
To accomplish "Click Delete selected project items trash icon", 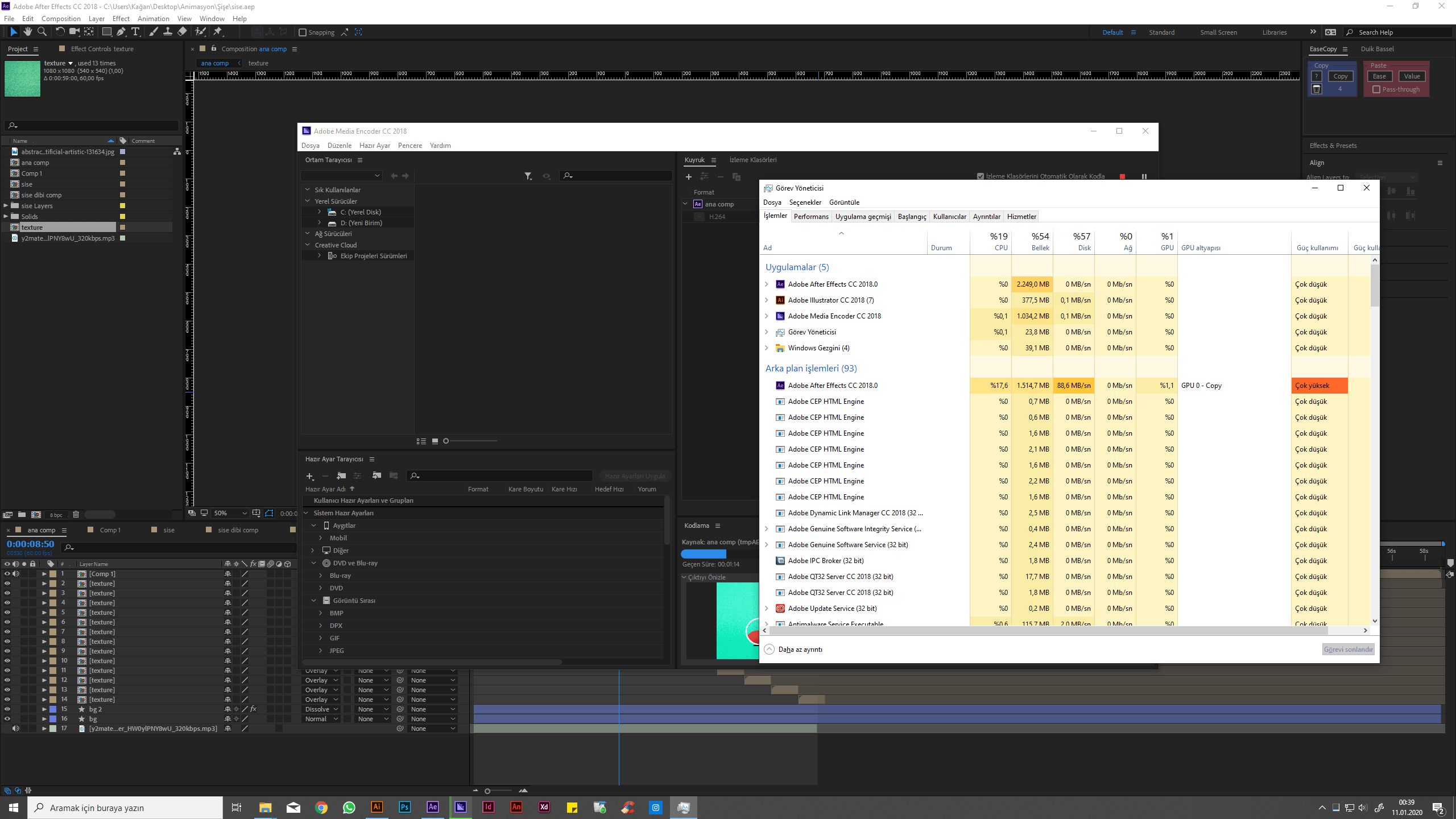I will click(76, 514).
